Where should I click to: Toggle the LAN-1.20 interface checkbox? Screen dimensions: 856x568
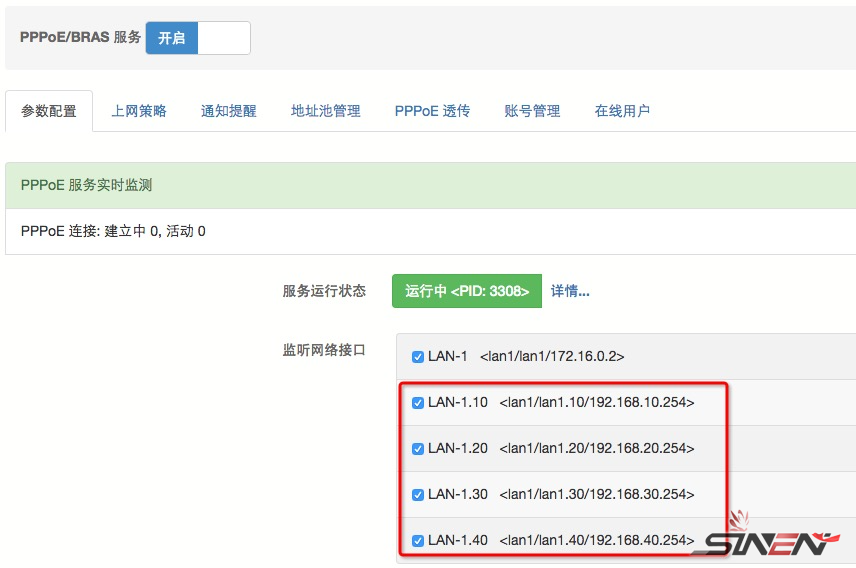[418, 448]
